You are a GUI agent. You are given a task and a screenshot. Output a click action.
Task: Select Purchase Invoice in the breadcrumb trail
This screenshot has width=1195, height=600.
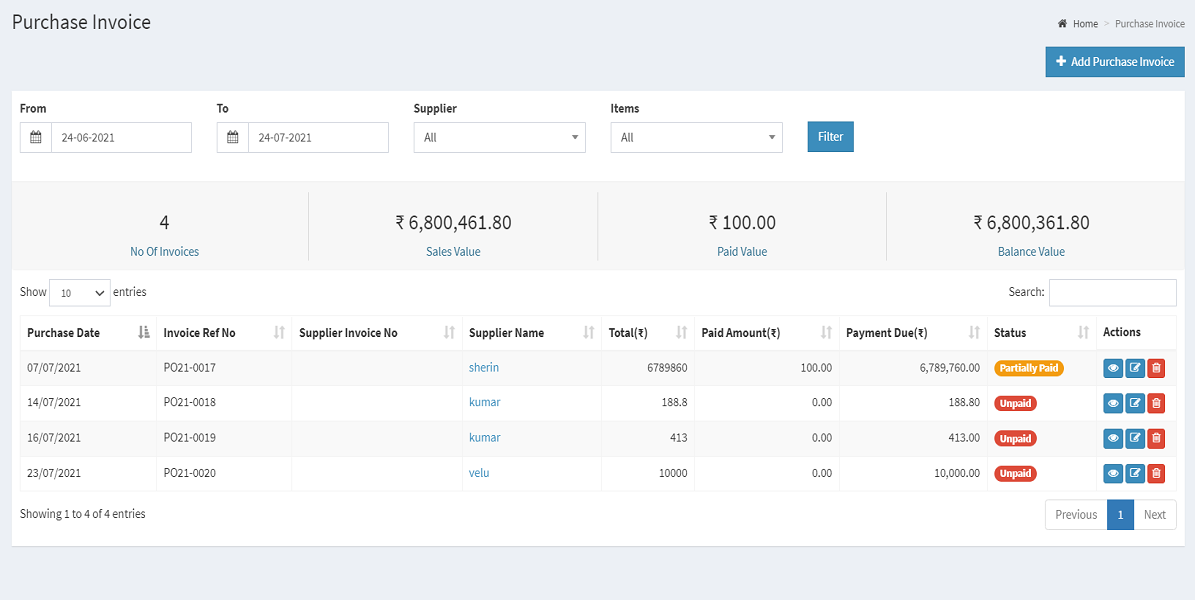pyautogui.click(x=1149, y=23)
